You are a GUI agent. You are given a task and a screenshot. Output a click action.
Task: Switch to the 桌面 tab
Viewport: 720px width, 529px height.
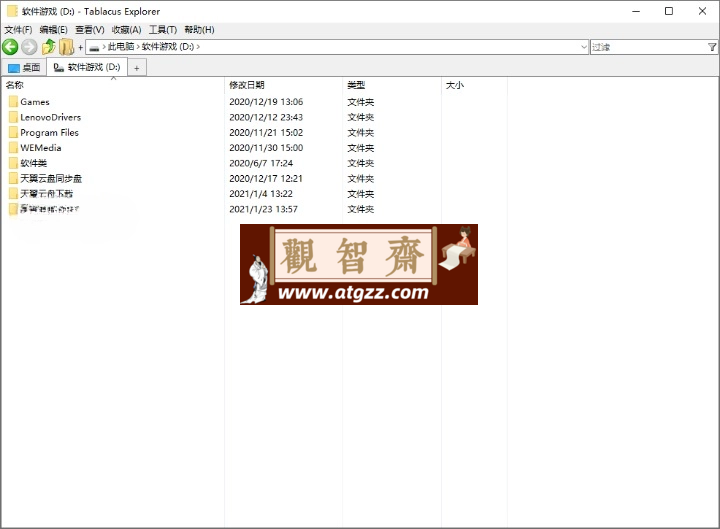[x=24, y=68]
